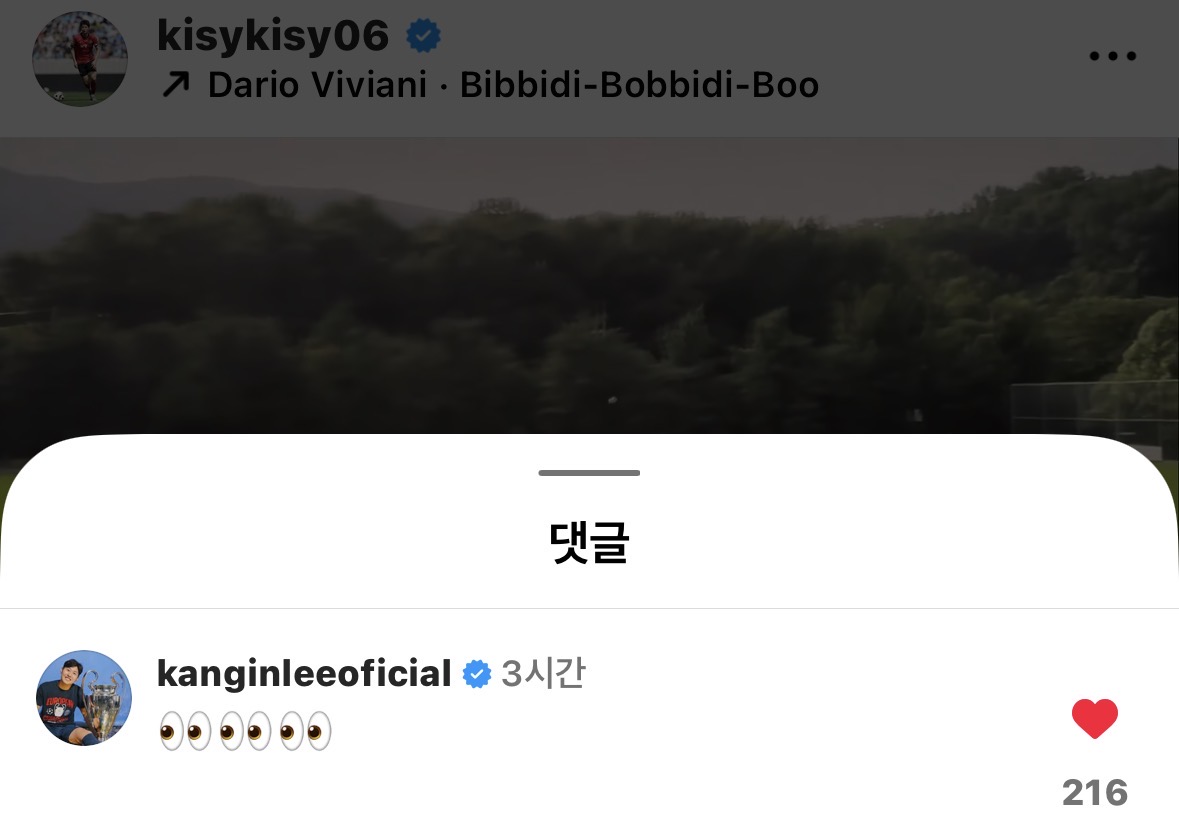Tap the 3시간 comment timestamp

[x=543, y=673]
